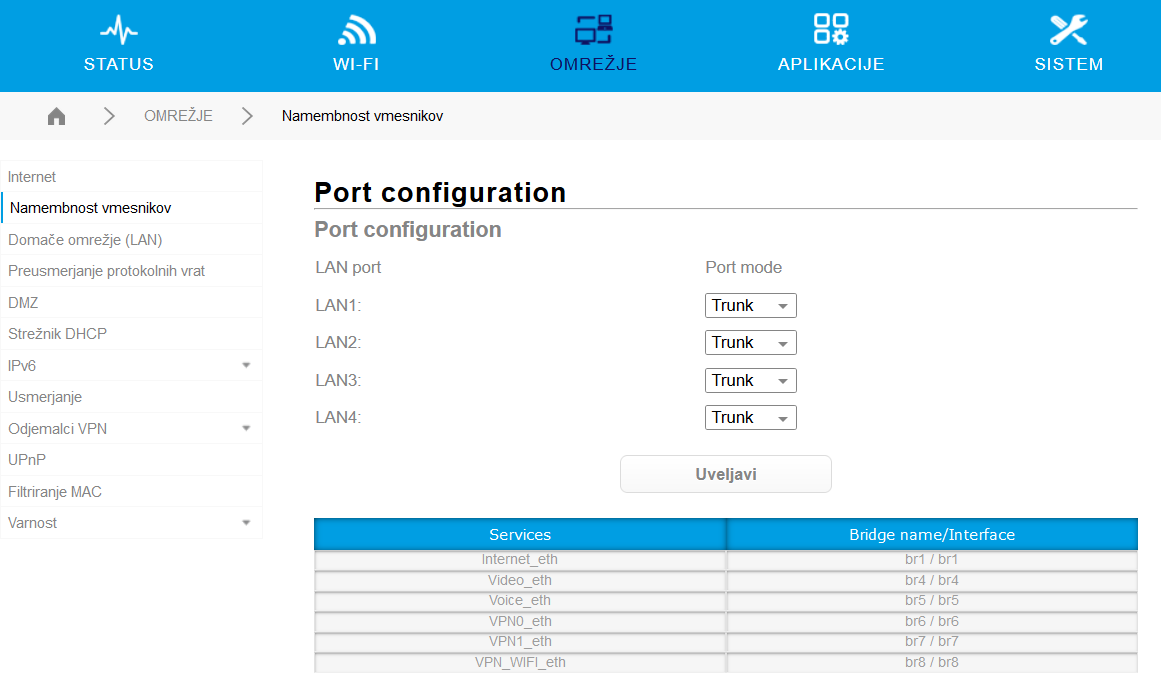Select the Omrežje network devices icon
The image size is (1161, 673).
pos(593,30)
